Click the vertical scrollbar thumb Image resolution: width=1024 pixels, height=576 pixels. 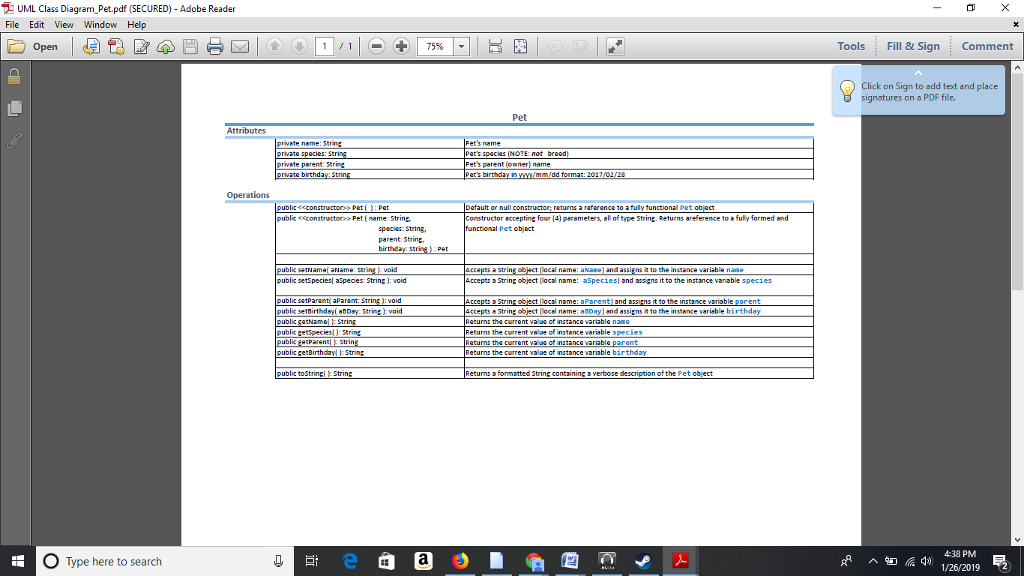1017,181
